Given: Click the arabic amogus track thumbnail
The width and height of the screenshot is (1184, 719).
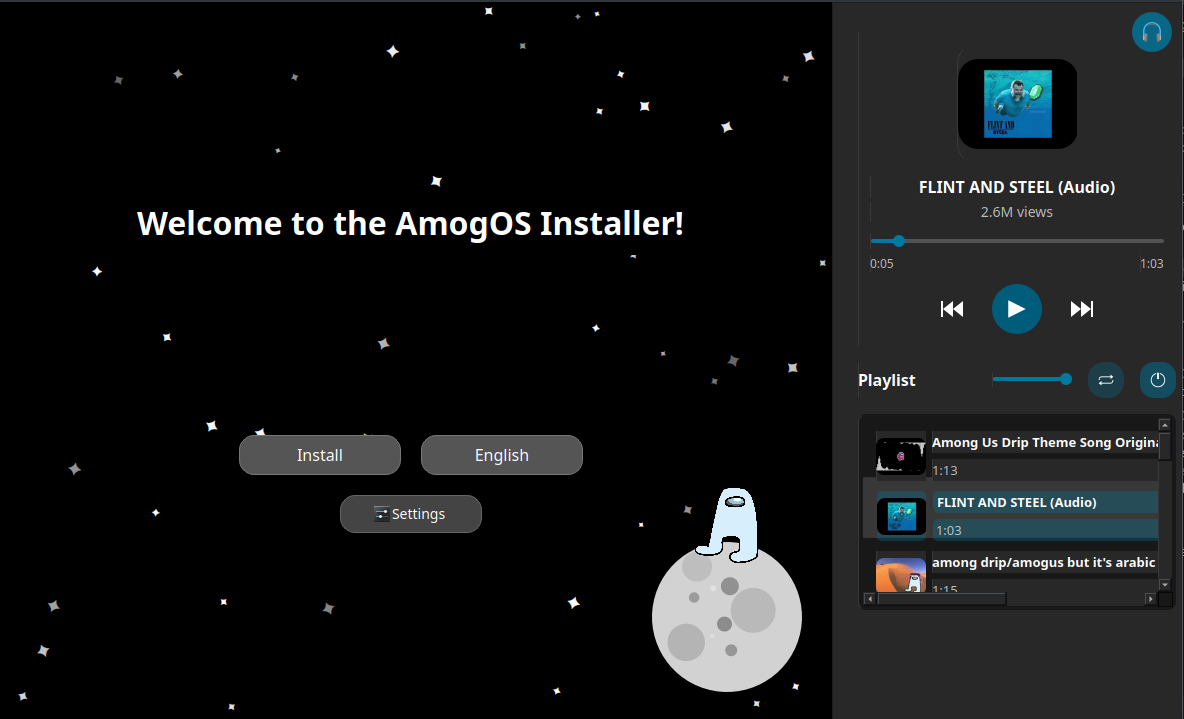Looking at the screenshot, I should tap(901, 575).
